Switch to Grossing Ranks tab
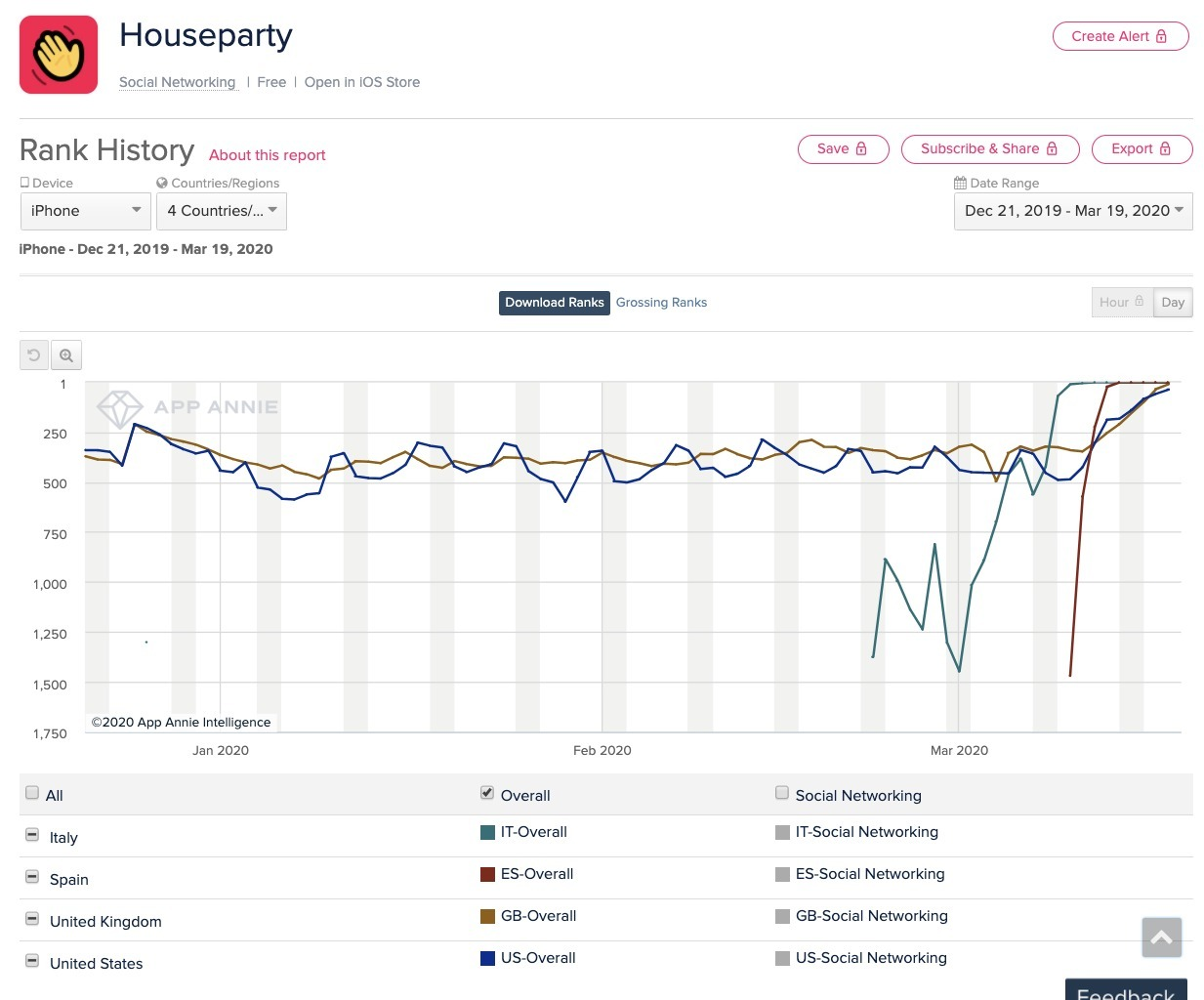 (661, 303)
